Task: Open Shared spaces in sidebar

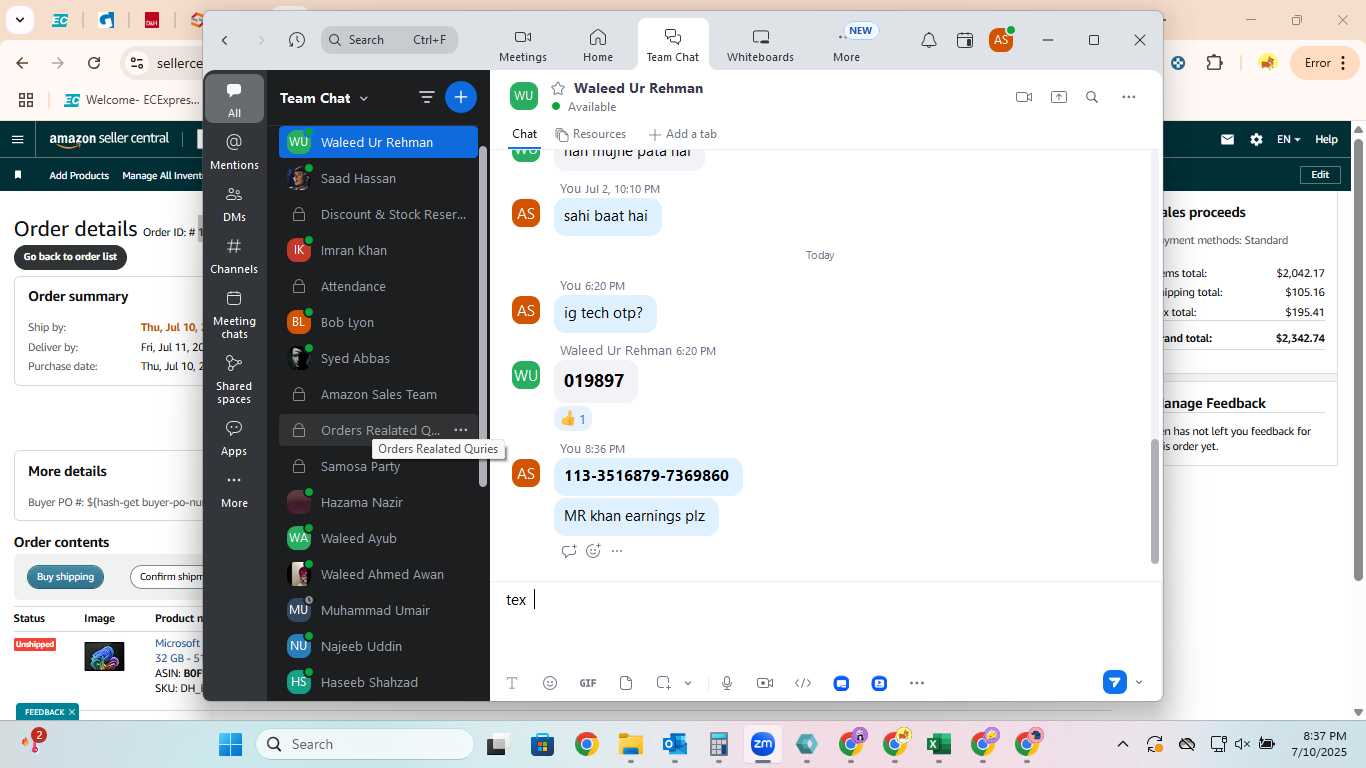Action: pos(234,378)
